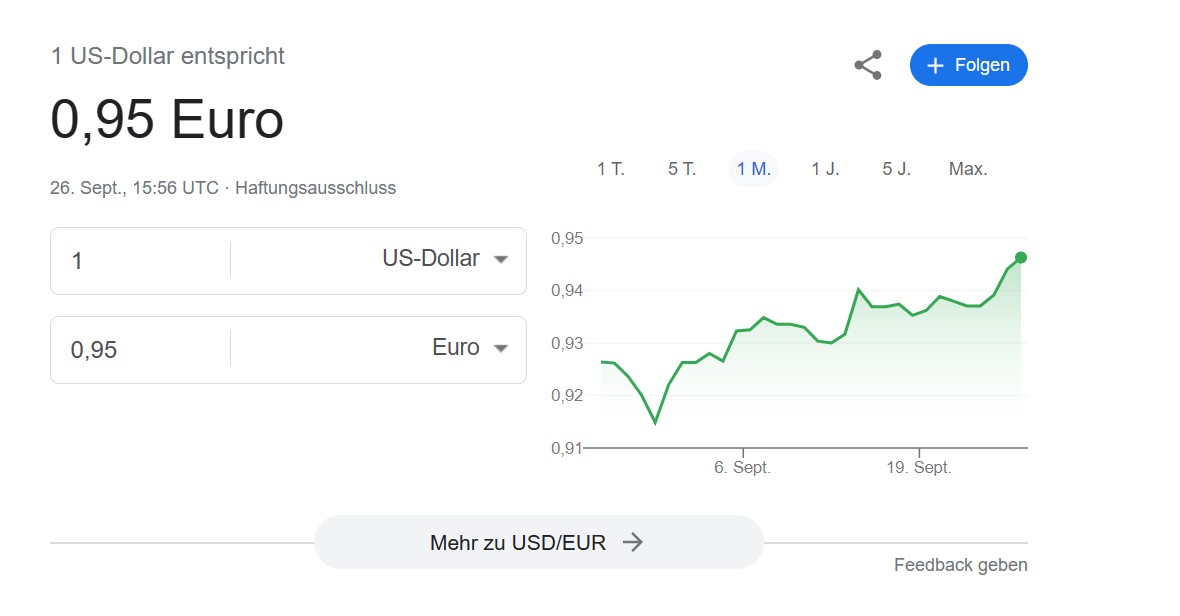Click the share icon
Image resolution: width=1180 pixels, height=616 pixels.
coord(868,65)
